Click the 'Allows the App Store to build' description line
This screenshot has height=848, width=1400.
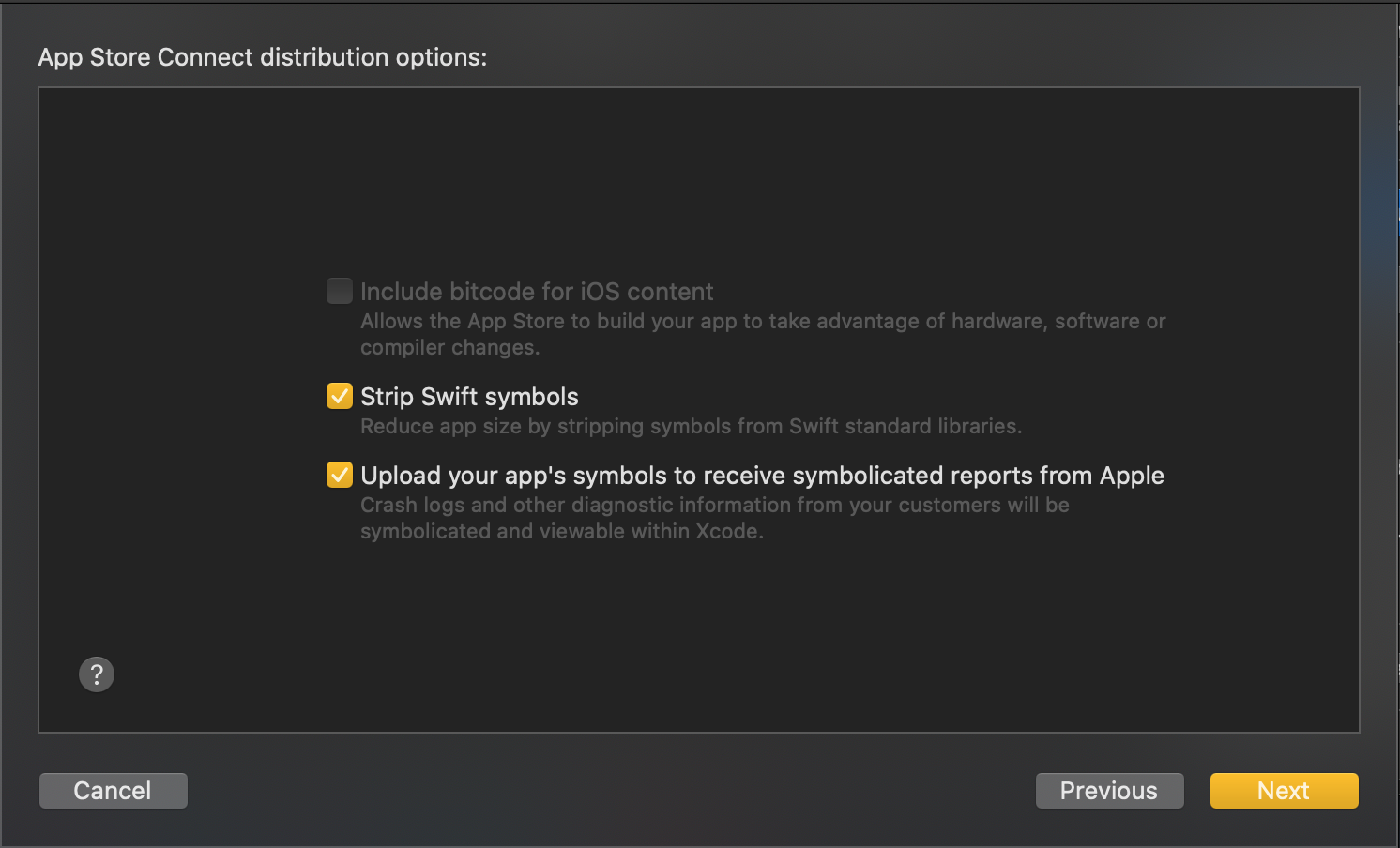(763, 321)
